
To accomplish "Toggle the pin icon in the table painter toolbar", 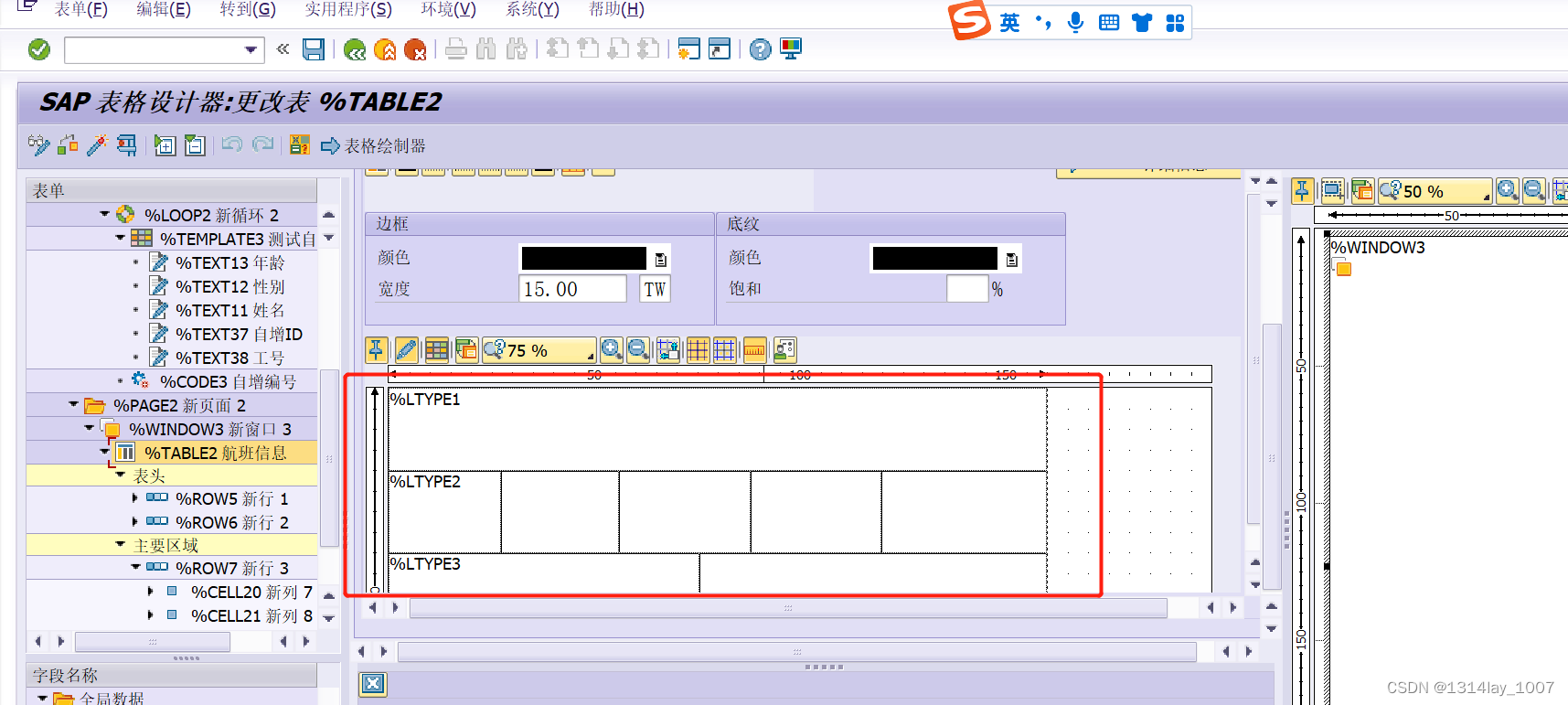I will [376, 349].
